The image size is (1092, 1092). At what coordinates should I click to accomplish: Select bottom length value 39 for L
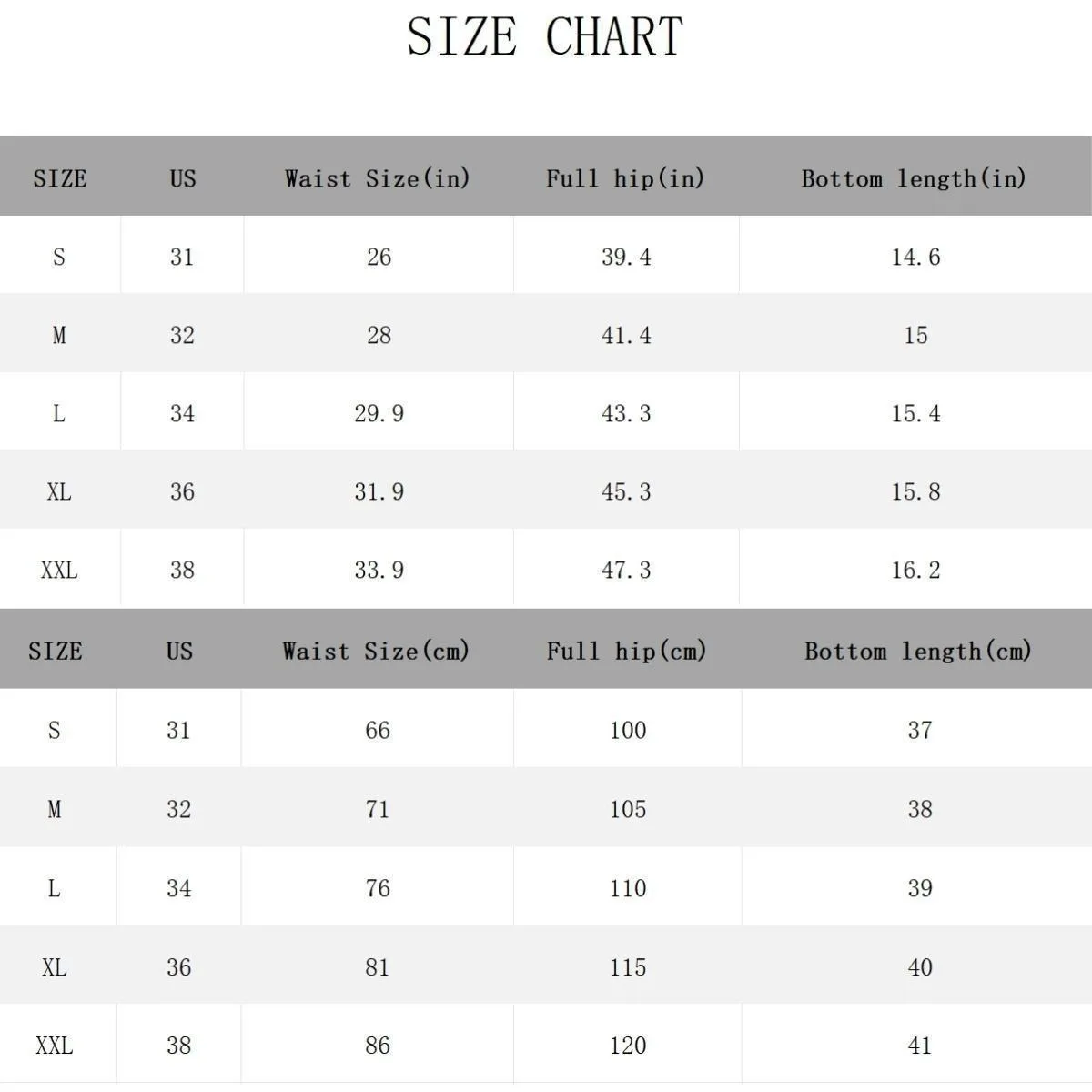click(920, 889)
